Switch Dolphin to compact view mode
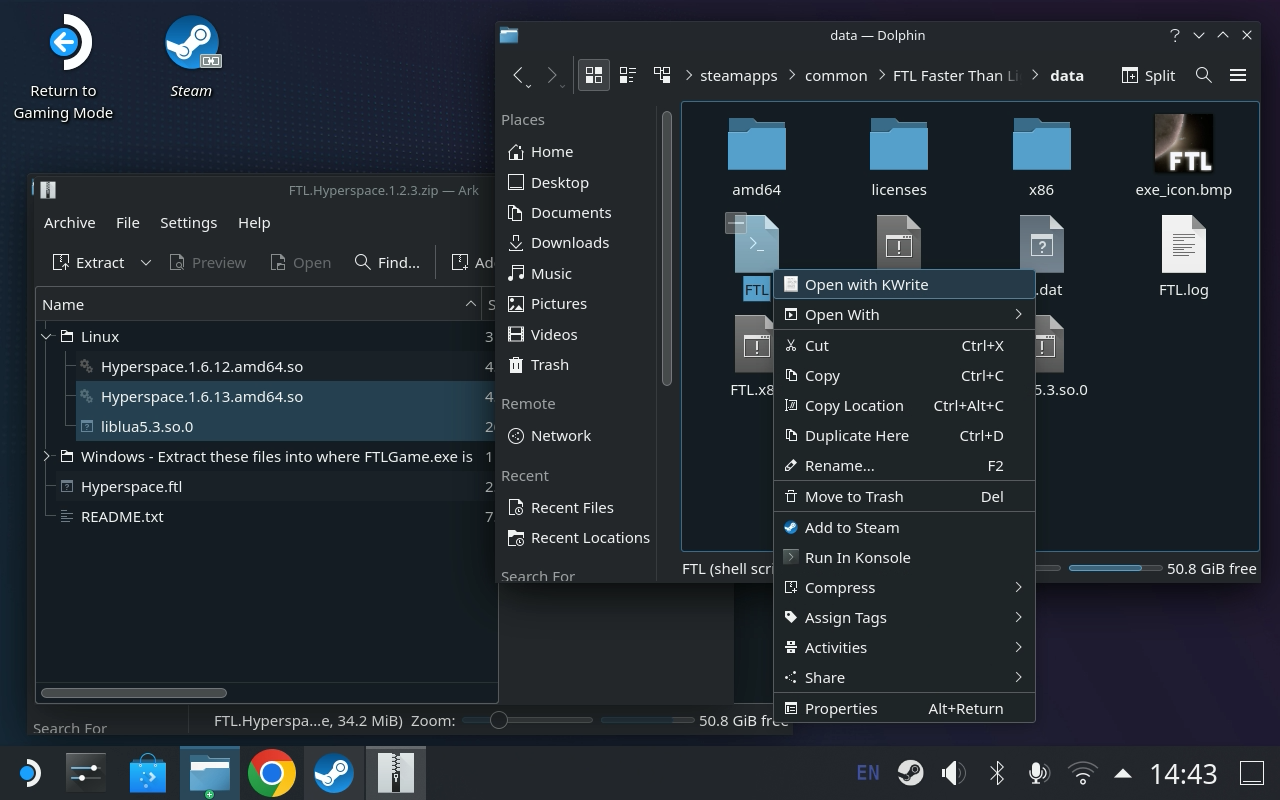Image resolution: width=1280 pixels, height=800 pixels. (x=628, y=75)
